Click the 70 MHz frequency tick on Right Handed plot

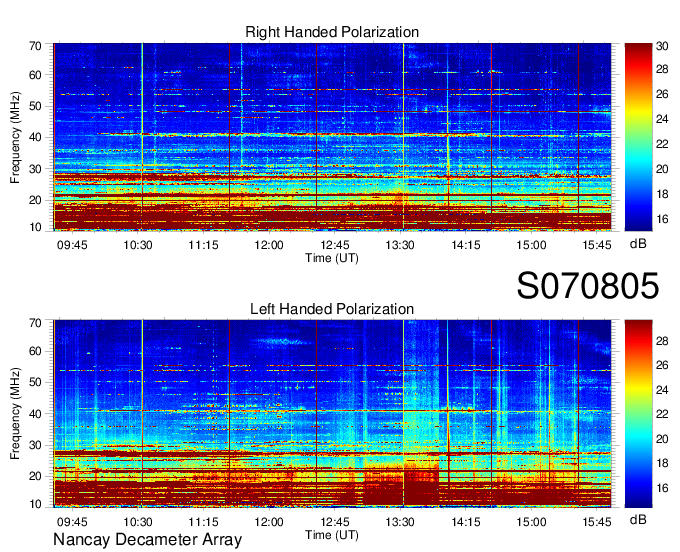35,46
